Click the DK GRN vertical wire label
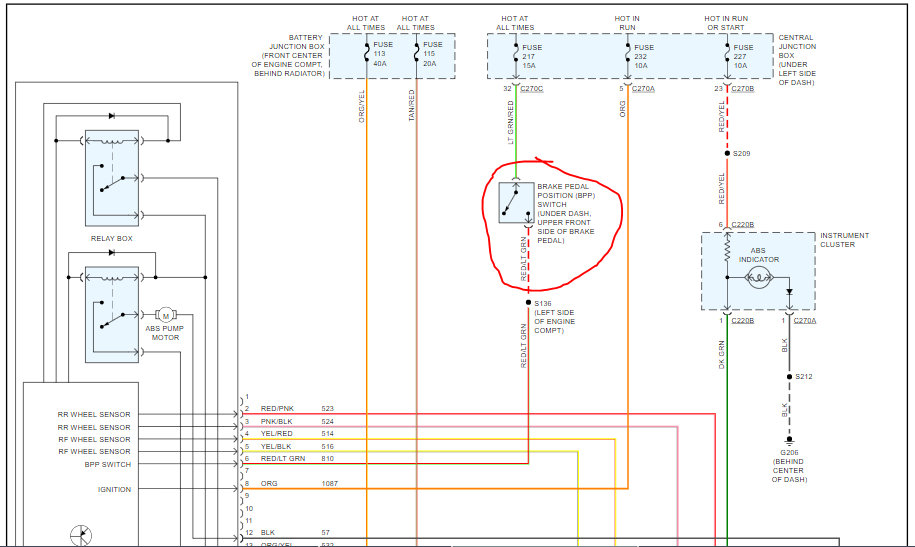 pos(722,355)
